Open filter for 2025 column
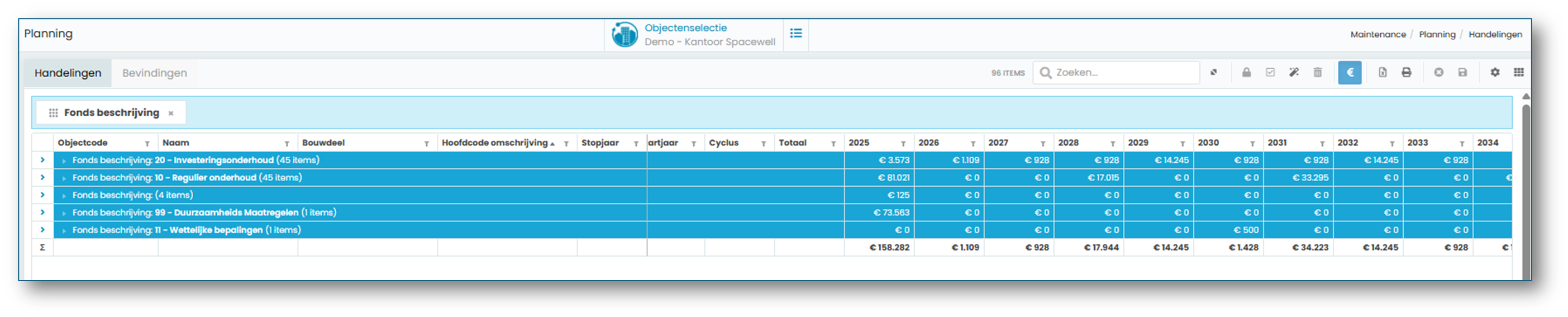This screenshot has height=317, width=1568. point(903,144)
